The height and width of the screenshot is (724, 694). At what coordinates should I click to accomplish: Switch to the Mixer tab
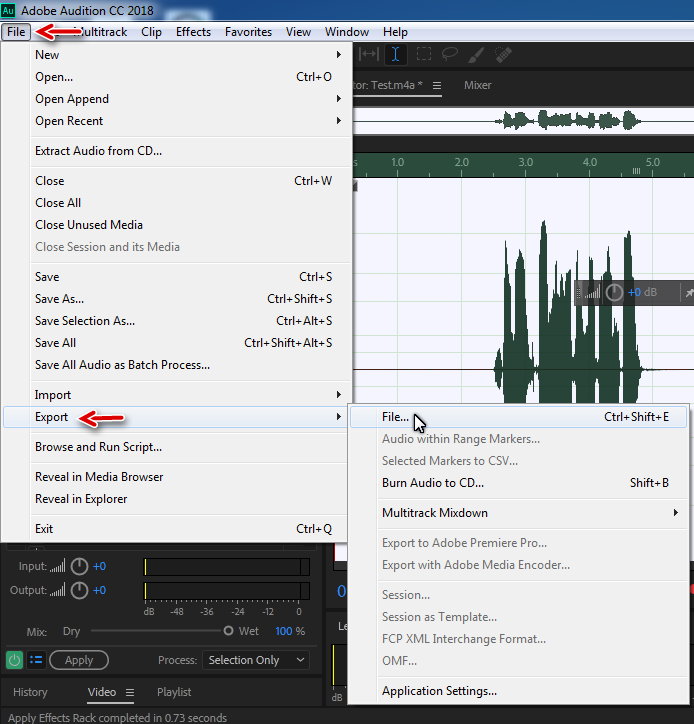click(x=477, y=85)
